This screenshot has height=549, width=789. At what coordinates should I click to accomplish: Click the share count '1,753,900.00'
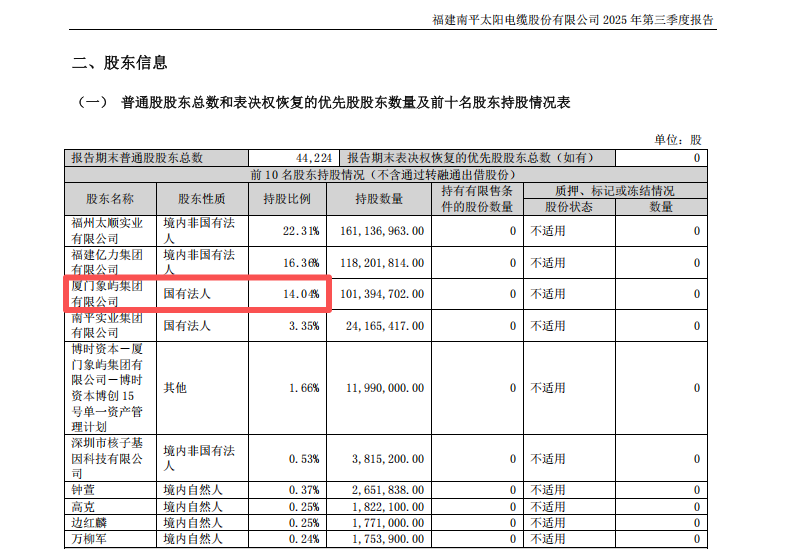388,539
